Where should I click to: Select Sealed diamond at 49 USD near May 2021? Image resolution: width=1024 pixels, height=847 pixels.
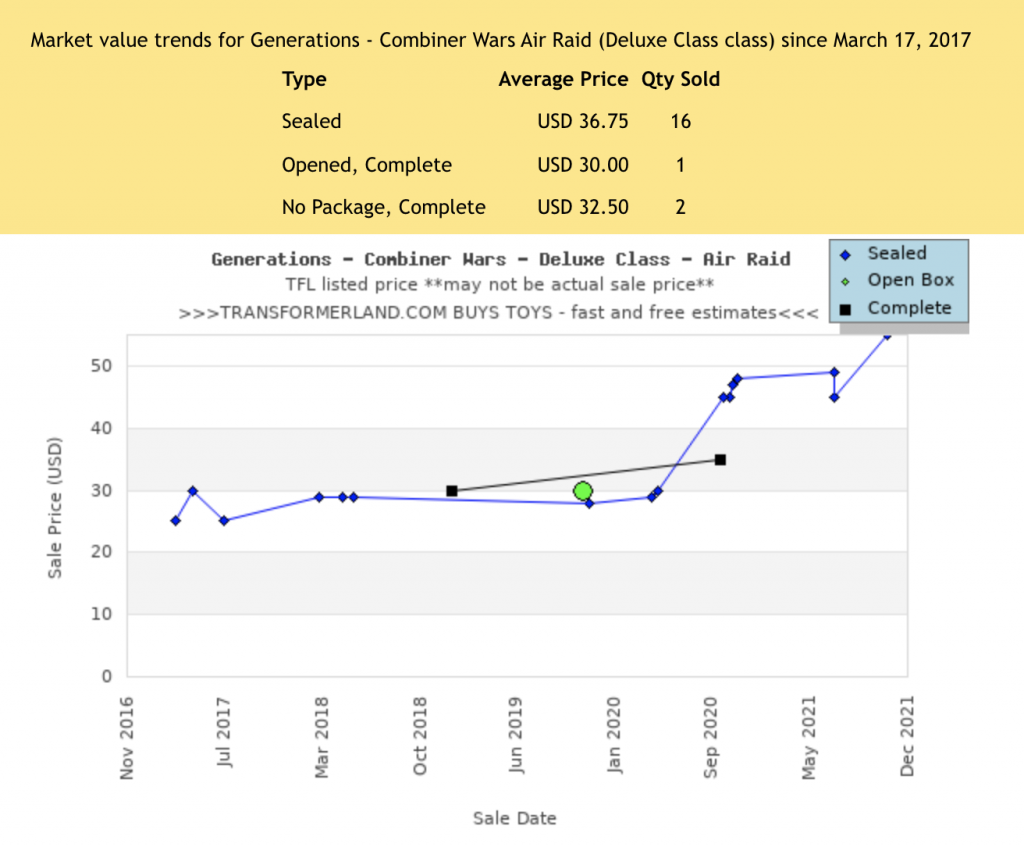click(x=835, y=372)
